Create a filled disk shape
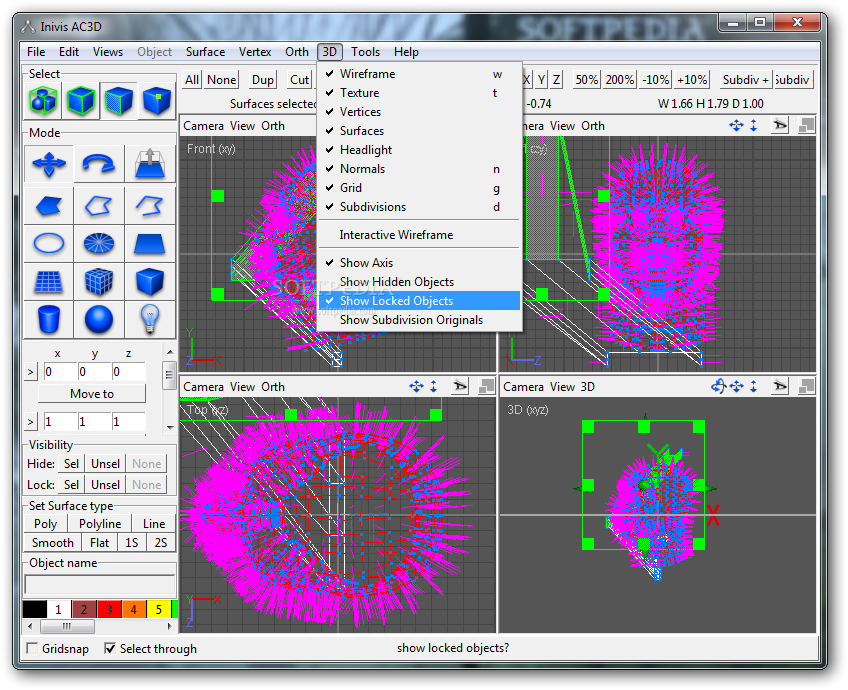Viewport: 848px width, 690px height. pyautogui.click(x=99, y=243)
